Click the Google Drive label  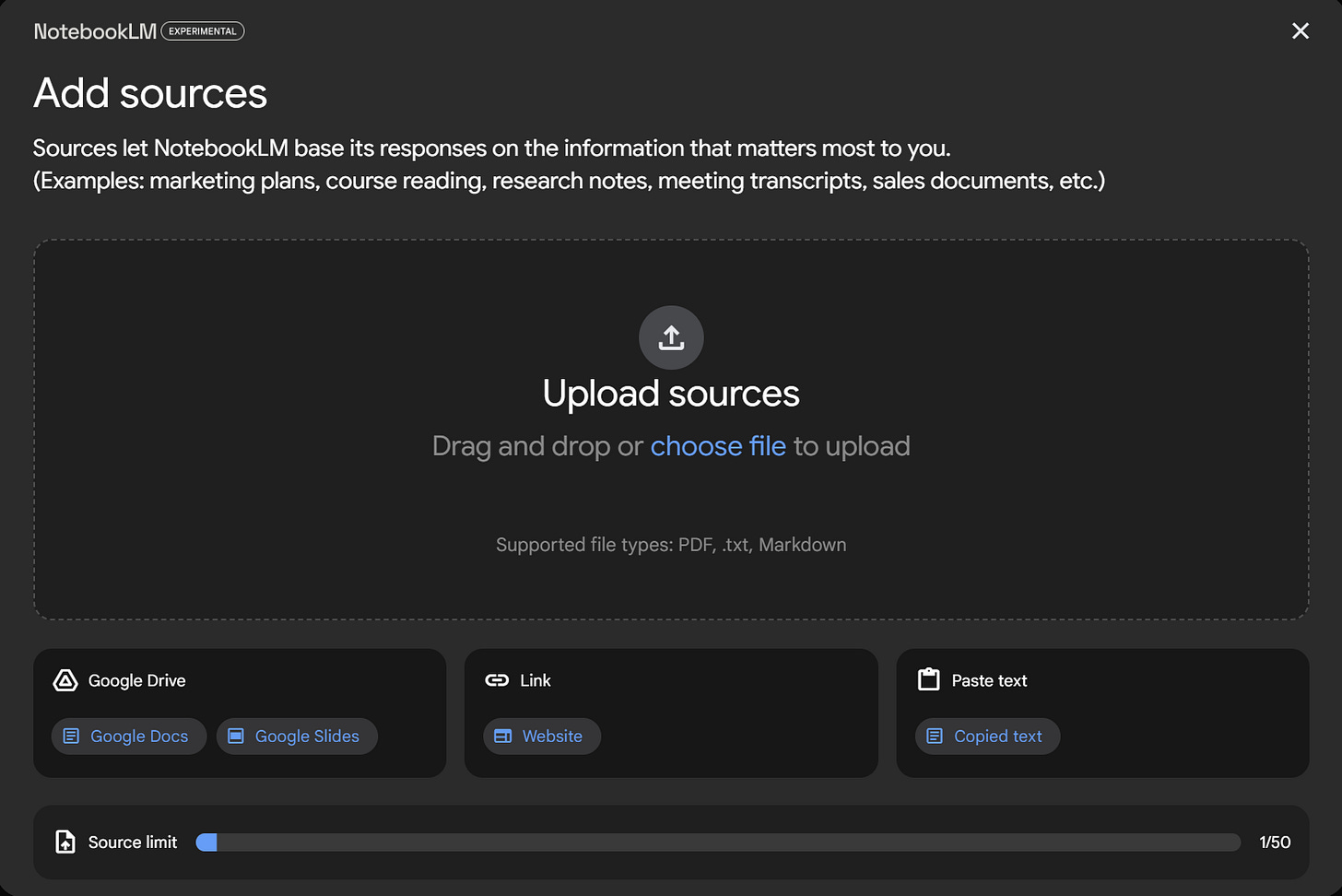[x=137, y=680]
